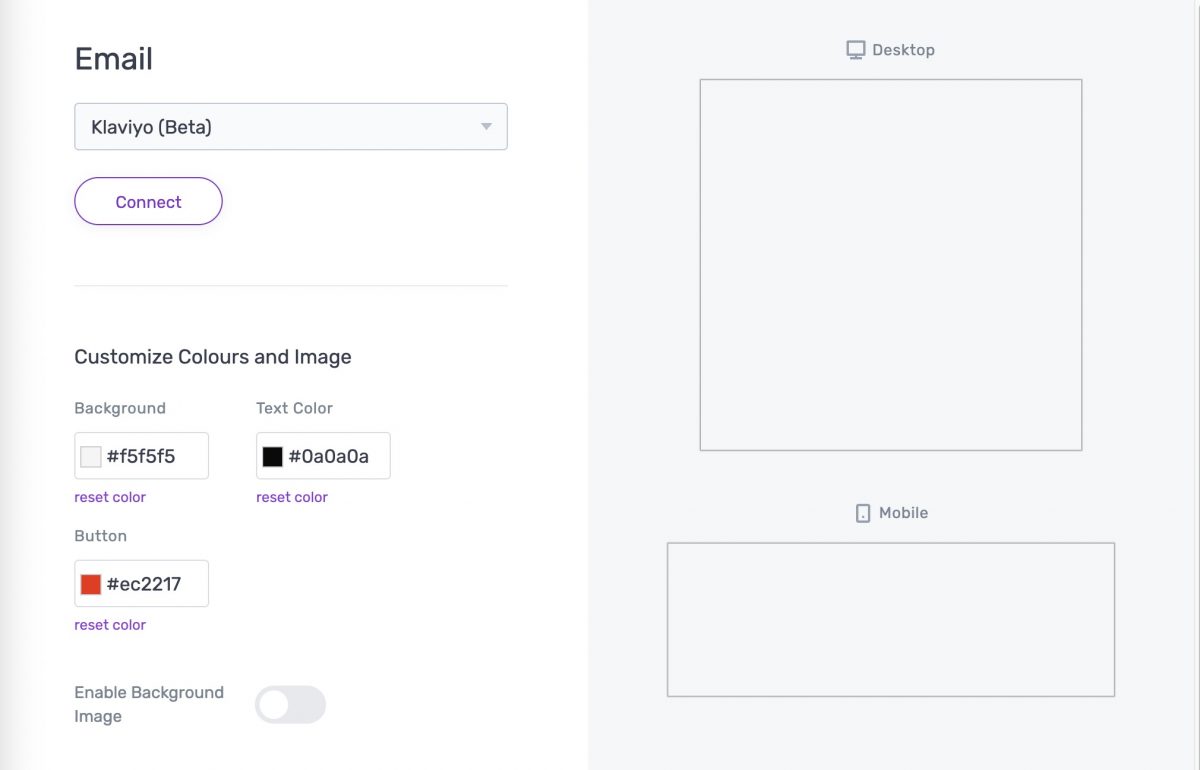Open the Klaviyo (Beta) email provider dropdown
Screen dimensions: 1200x770
coord(290,127)
